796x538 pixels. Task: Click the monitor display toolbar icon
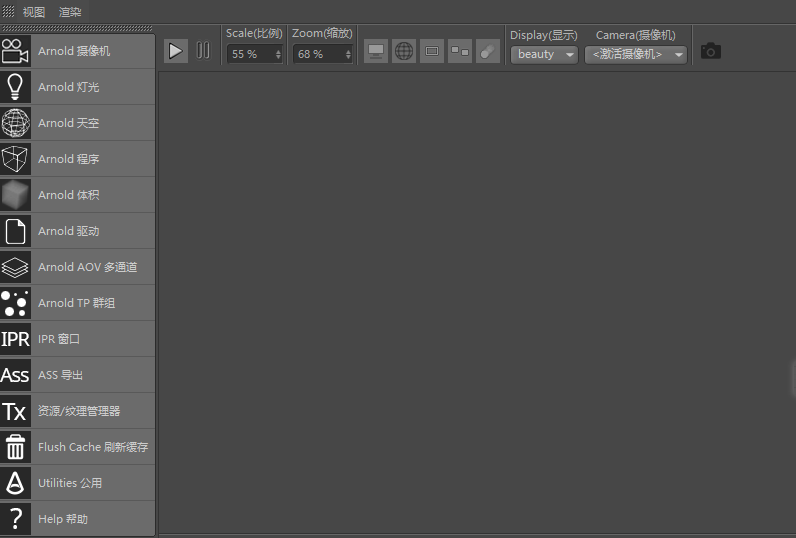376,51
